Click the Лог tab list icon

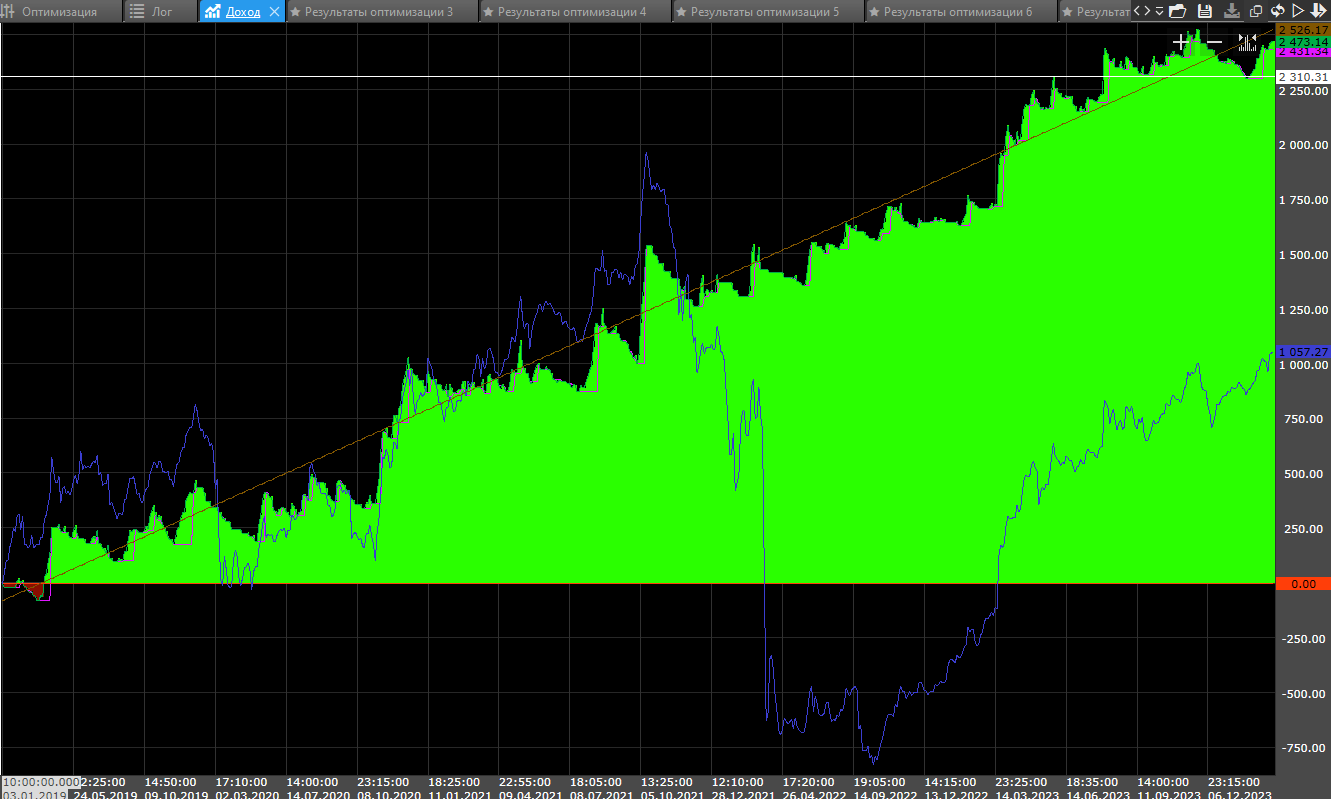pyautogui.click(x=138, y=12)
